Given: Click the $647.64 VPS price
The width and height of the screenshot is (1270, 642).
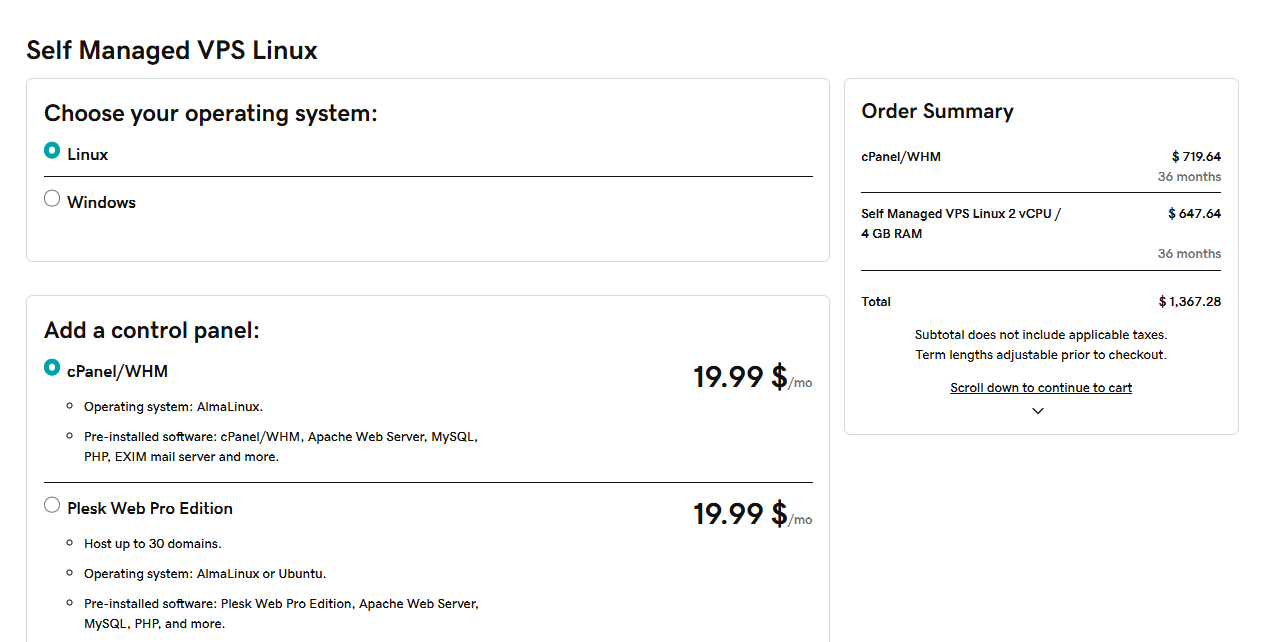Looking at the screenshot, I should click(x=1194, y=214).
